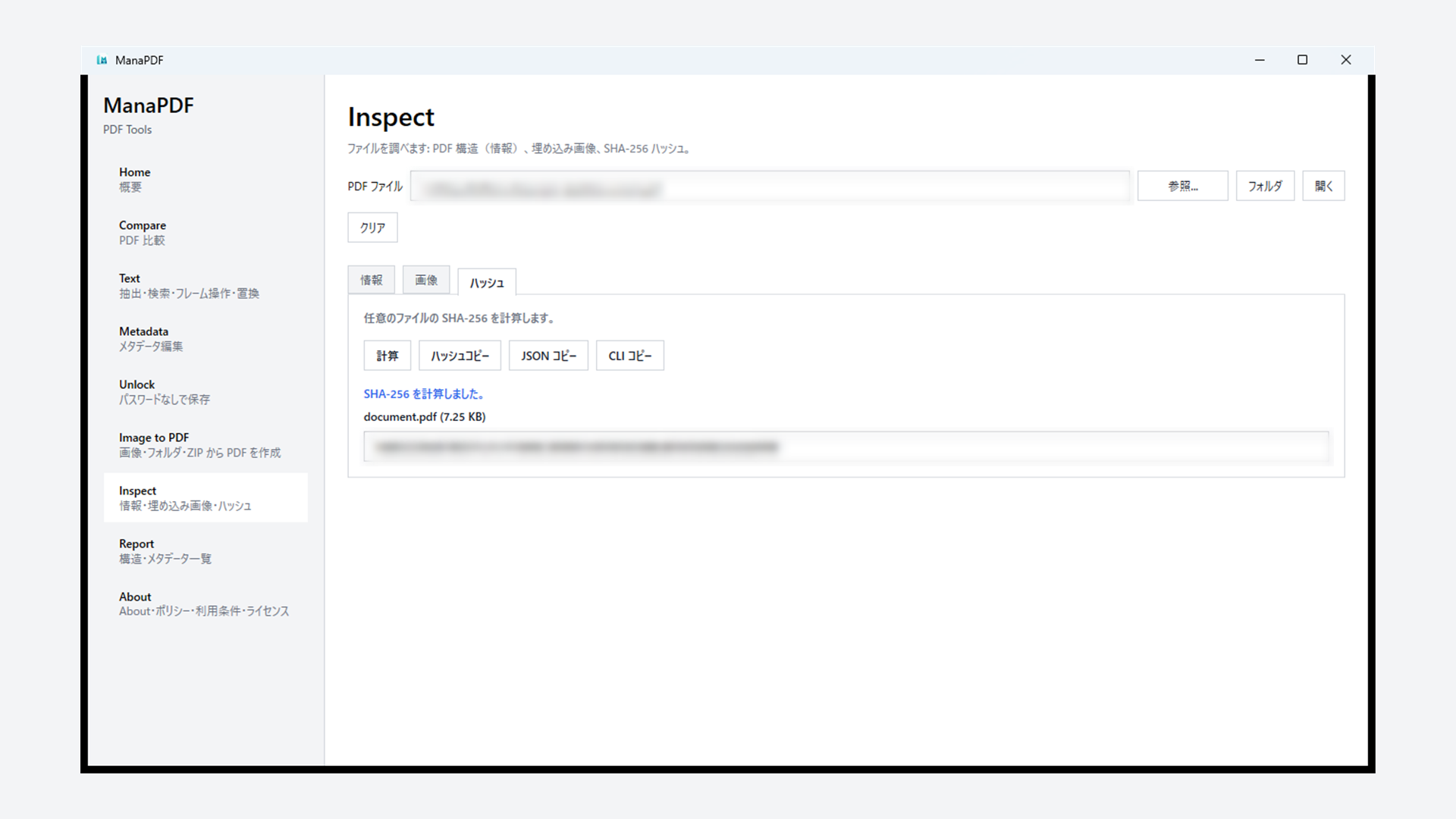
Task: Select the ハッシュ tab
Action: click(487, 282)
